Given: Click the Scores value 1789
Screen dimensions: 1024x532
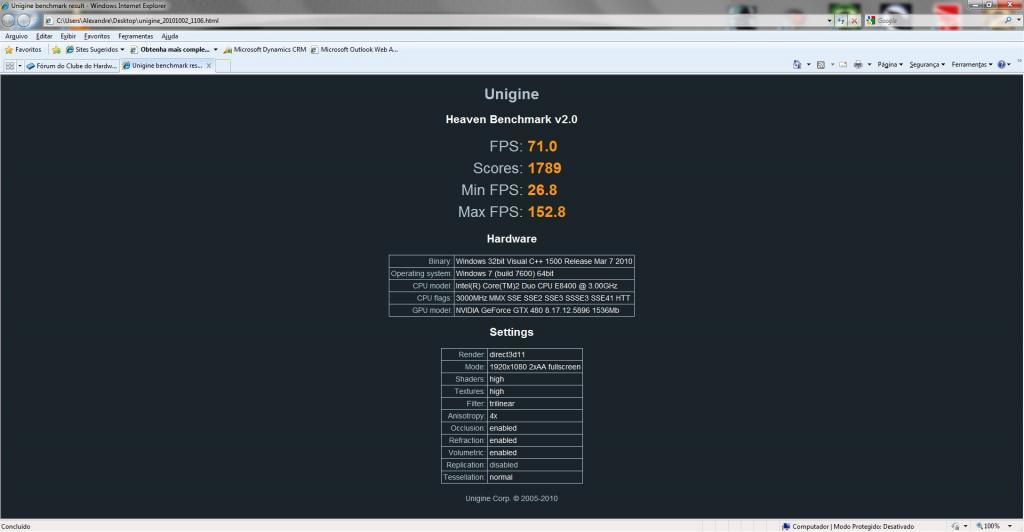Looking at the screenshot, I should [x=545, y=168].
